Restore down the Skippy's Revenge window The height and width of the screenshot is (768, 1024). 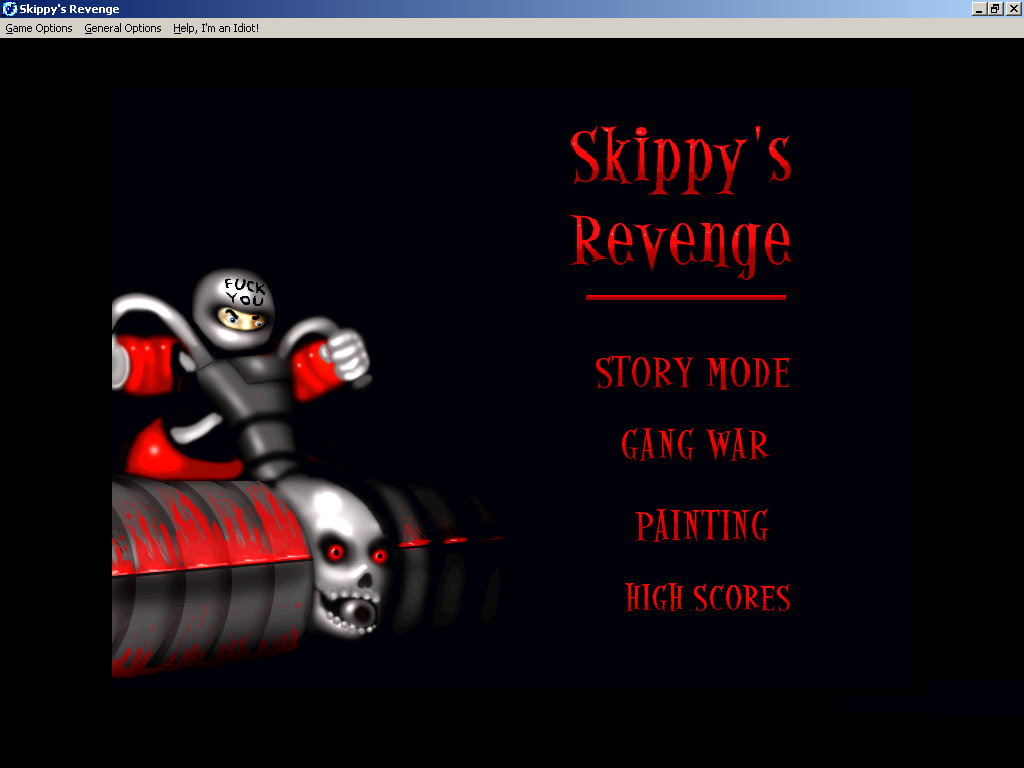click(995, 9)
